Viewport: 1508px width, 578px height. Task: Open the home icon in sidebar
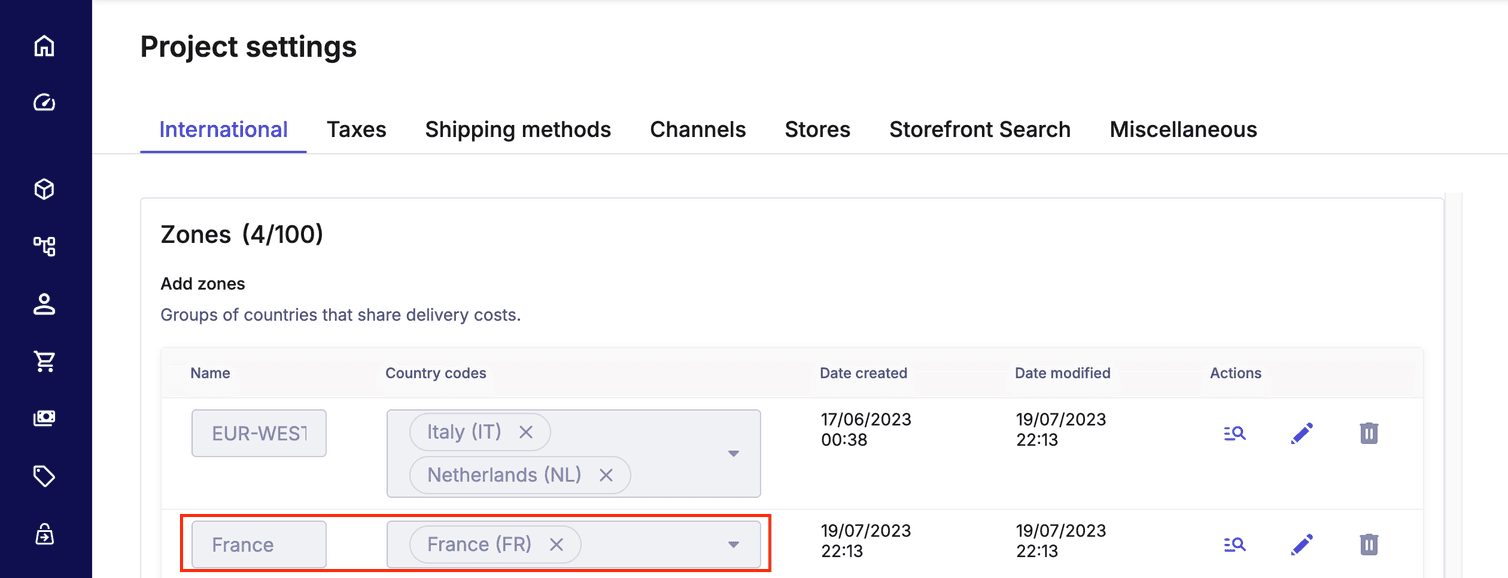(44, 46)
